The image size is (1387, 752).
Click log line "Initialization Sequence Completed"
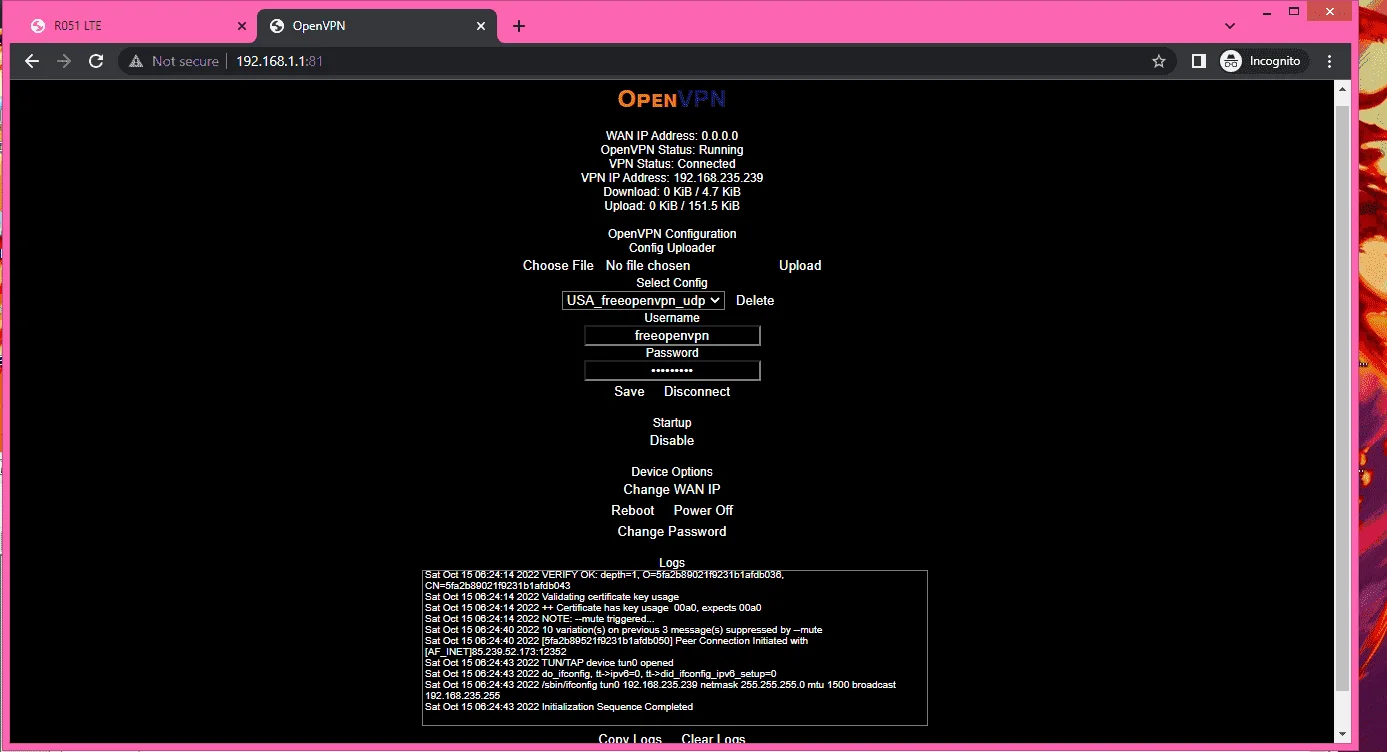559,707
